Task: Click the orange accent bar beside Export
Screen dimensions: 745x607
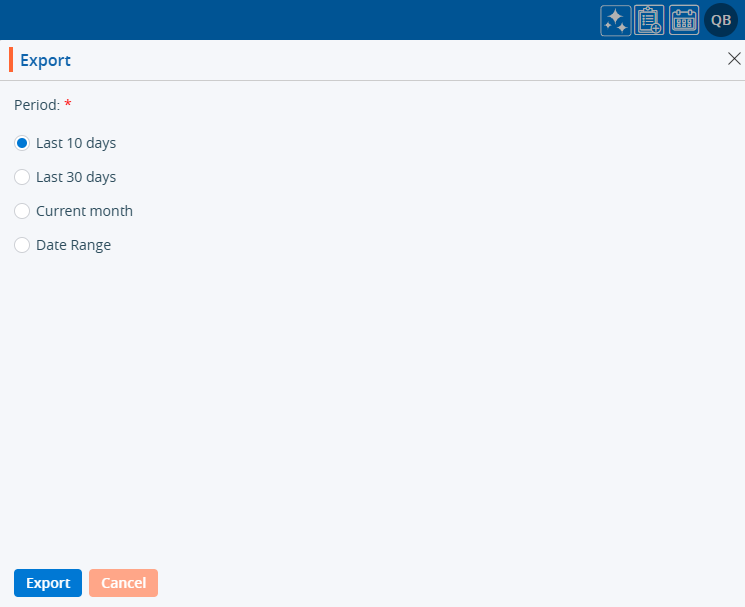Action: tap(11, 60)
